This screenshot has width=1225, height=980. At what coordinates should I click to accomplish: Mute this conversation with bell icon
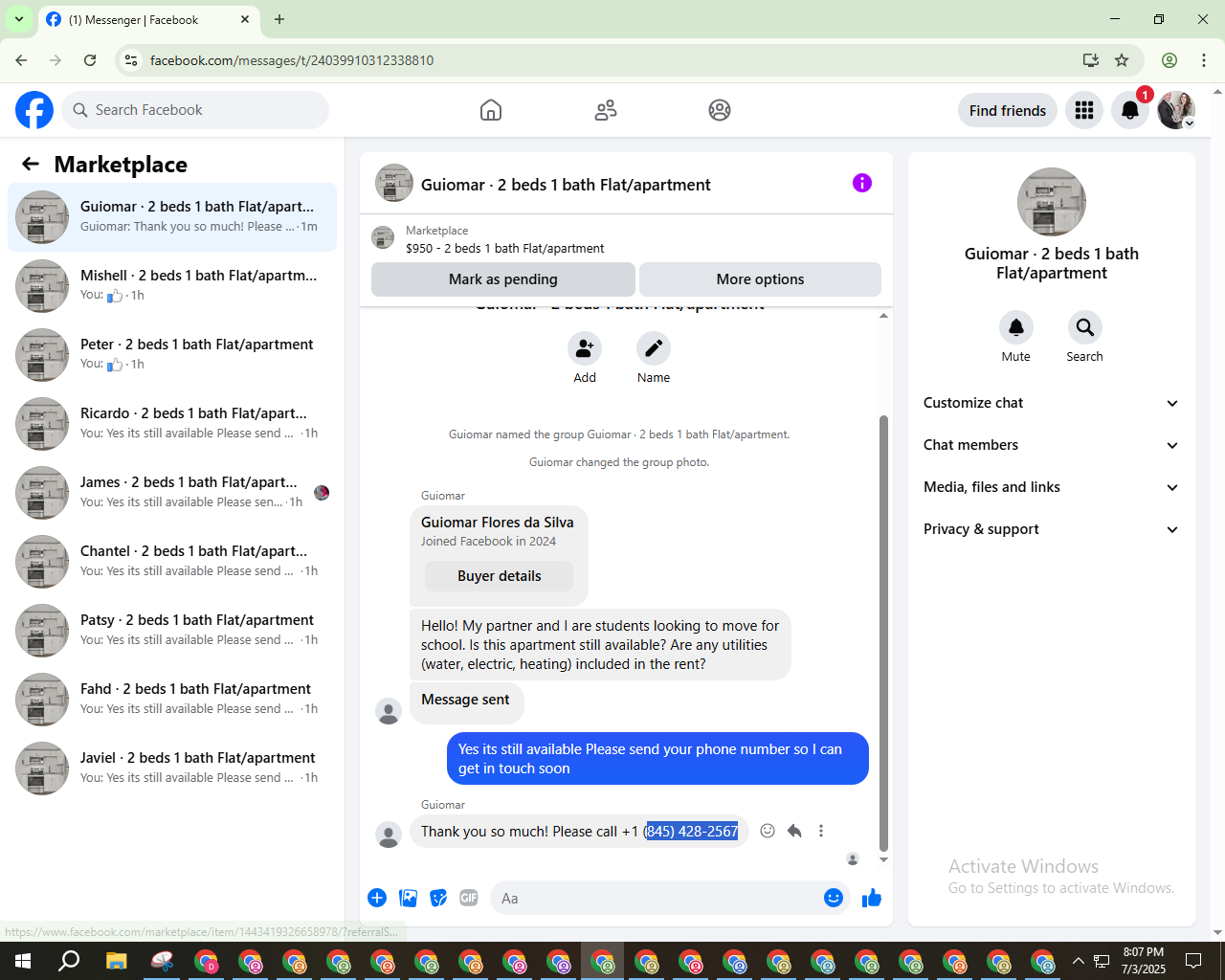[1016, 327]
